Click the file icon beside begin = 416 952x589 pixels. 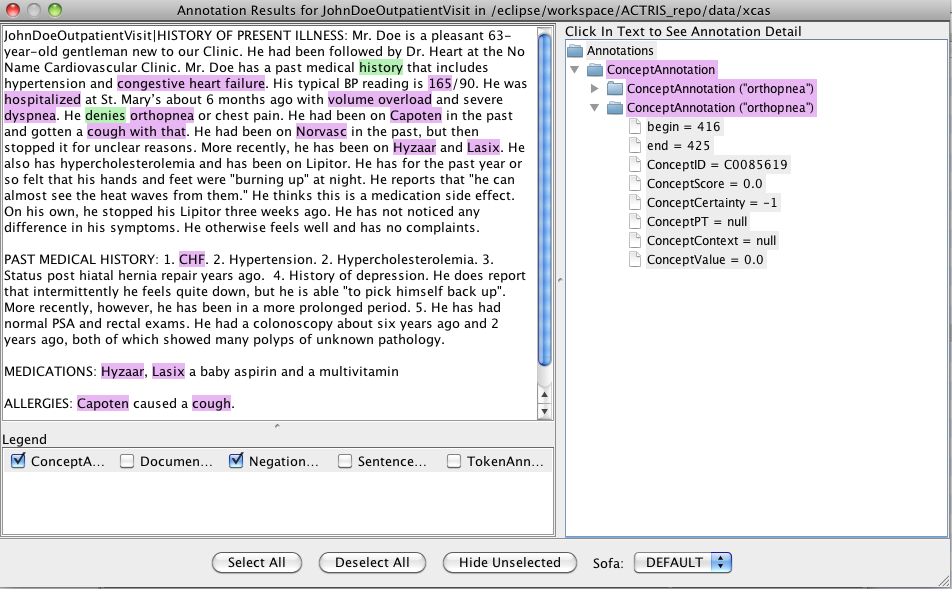click(635, 126)
